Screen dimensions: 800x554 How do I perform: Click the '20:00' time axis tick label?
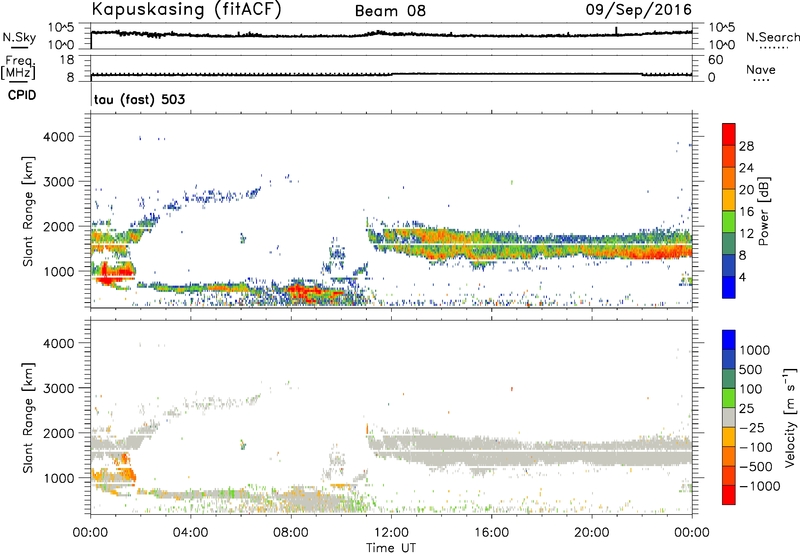(x=592, y=533)
